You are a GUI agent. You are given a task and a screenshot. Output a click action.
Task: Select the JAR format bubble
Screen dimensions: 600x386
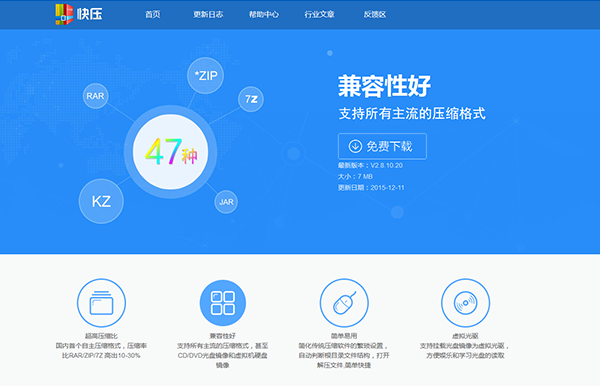[x=226, y=202]
